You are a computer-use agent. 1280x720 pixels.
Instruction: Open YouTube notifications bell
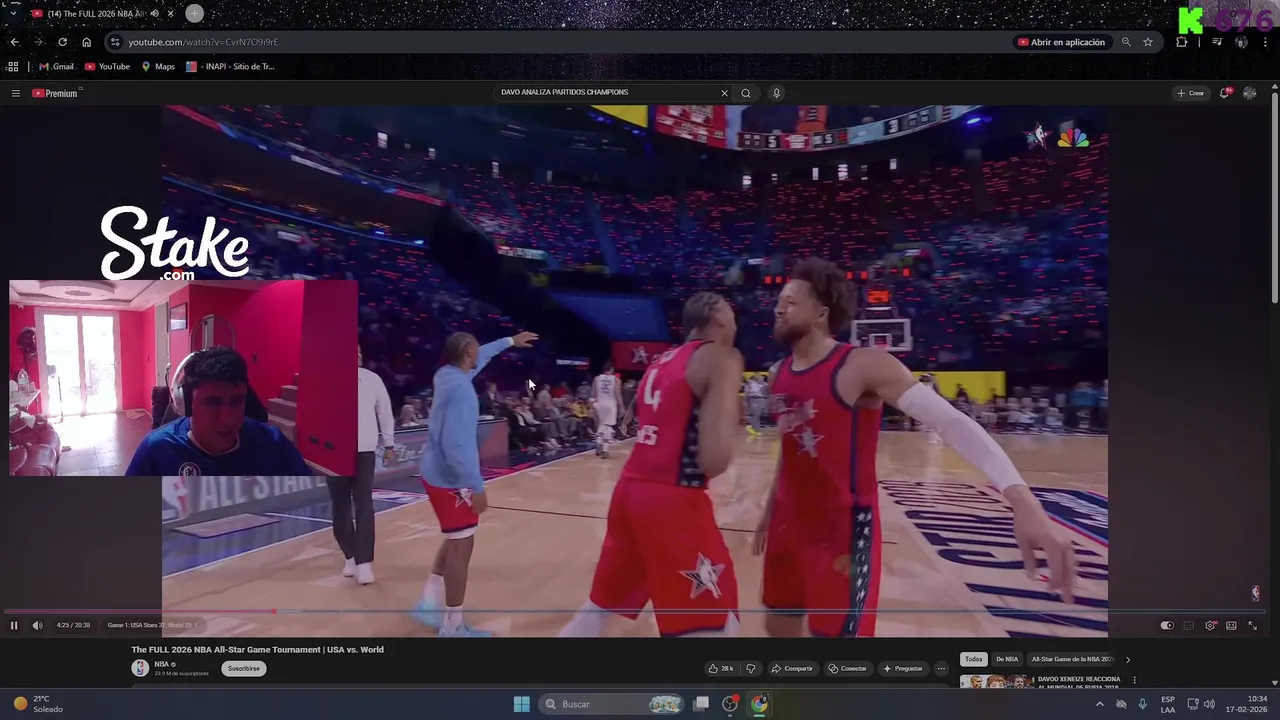click(x=1224, y=93)
